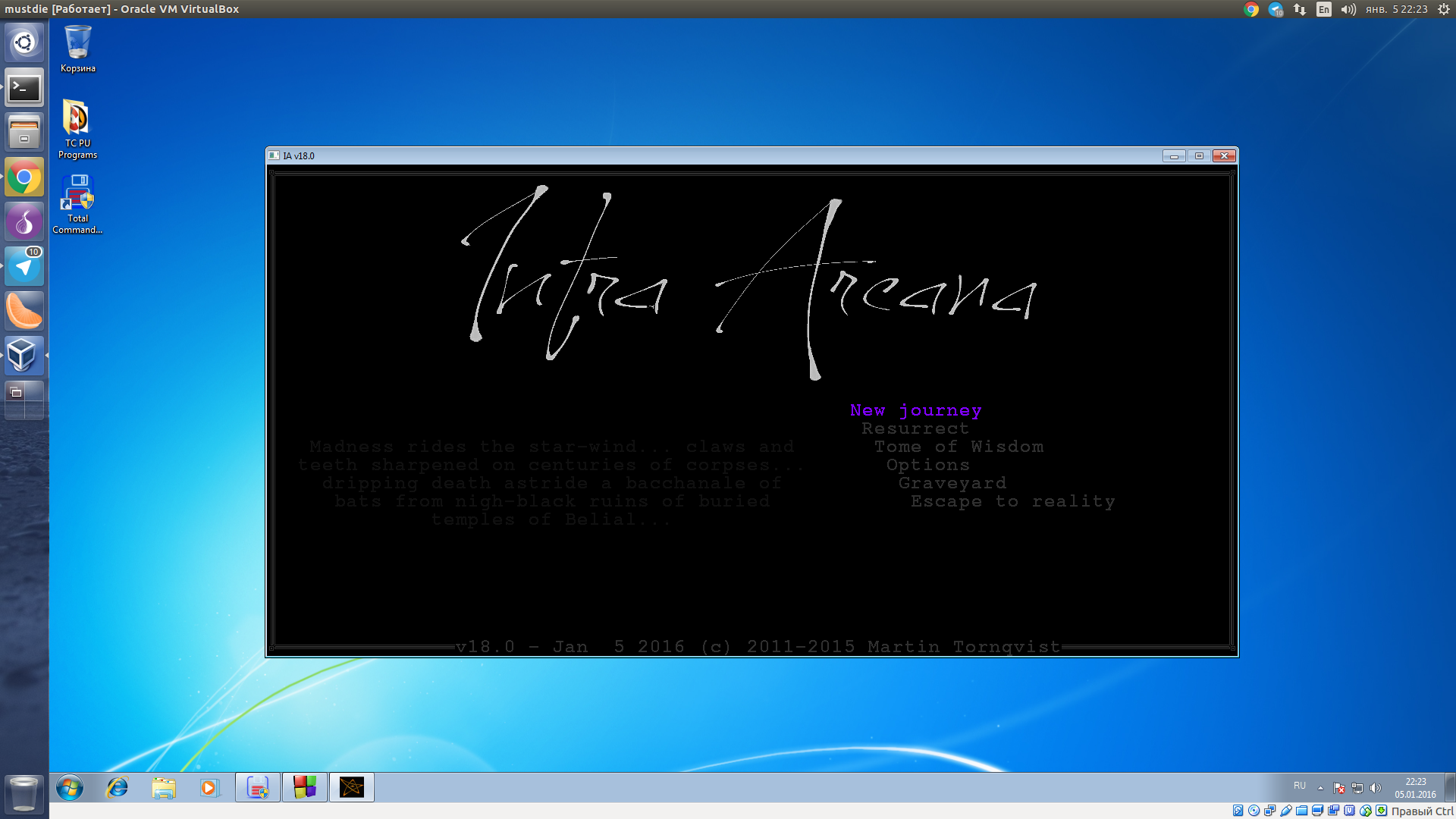Open the Graveyard menu entry
1456x819 pixels.
(952, 483)
